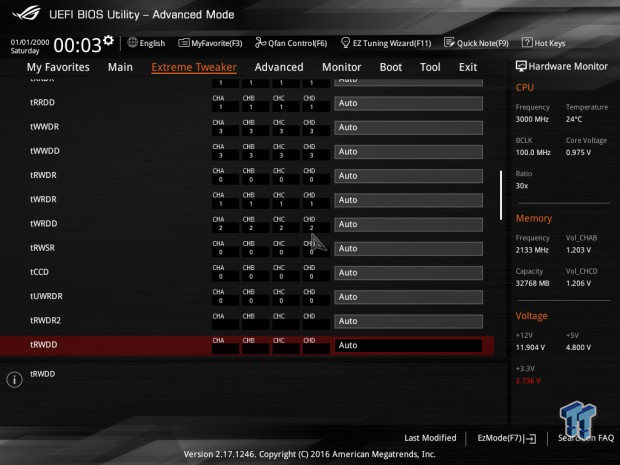Open Qfan Control(F6) fan icon

260,42
